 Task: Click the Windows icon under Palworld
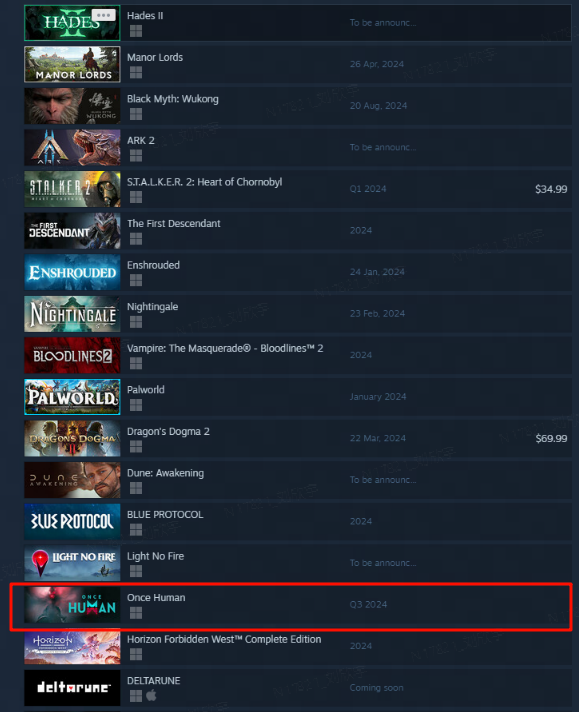(x=136, y=405)
